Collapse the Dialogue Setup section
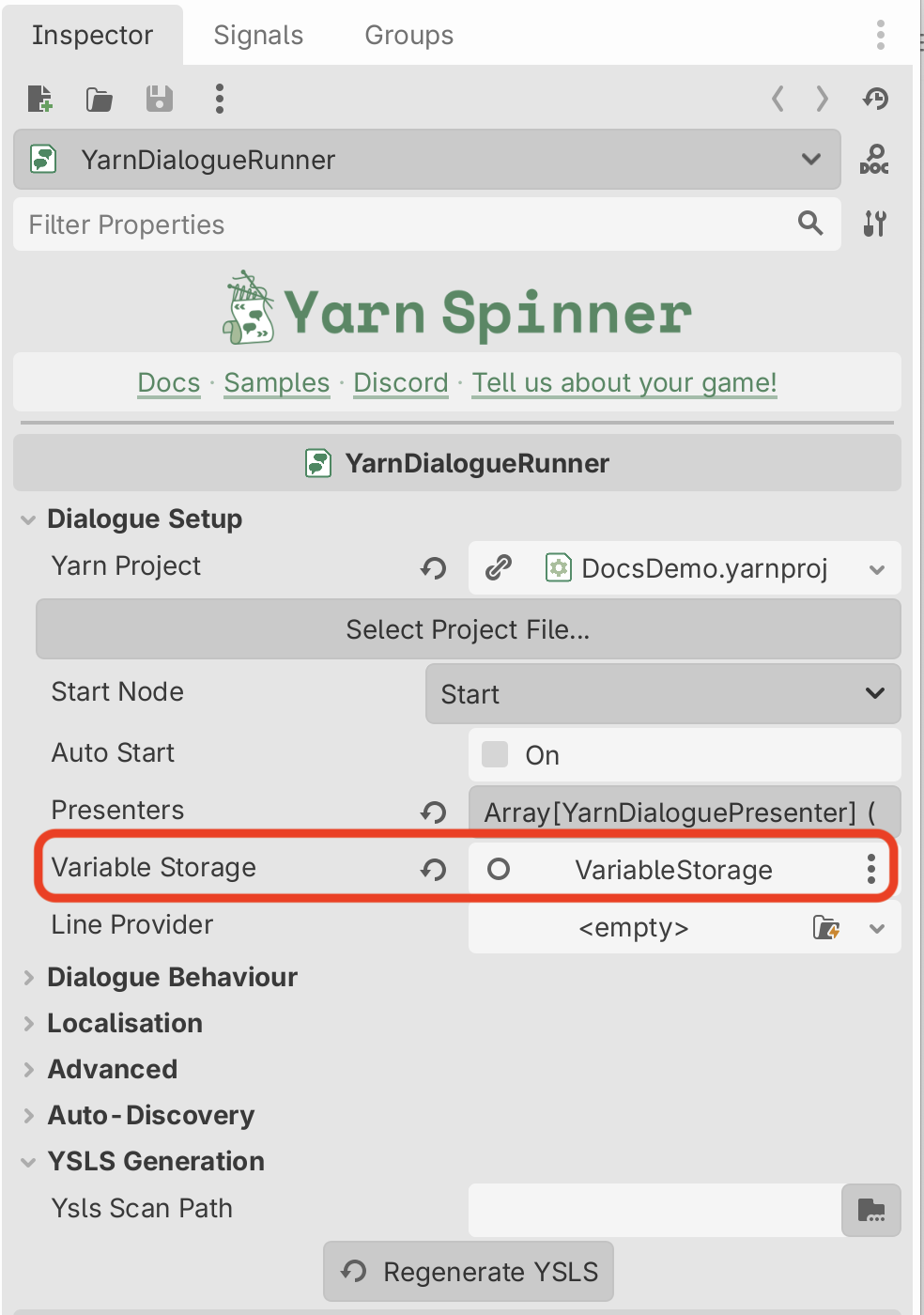The width and height of the screenshot is (924, 1315). tap(145, 518)
